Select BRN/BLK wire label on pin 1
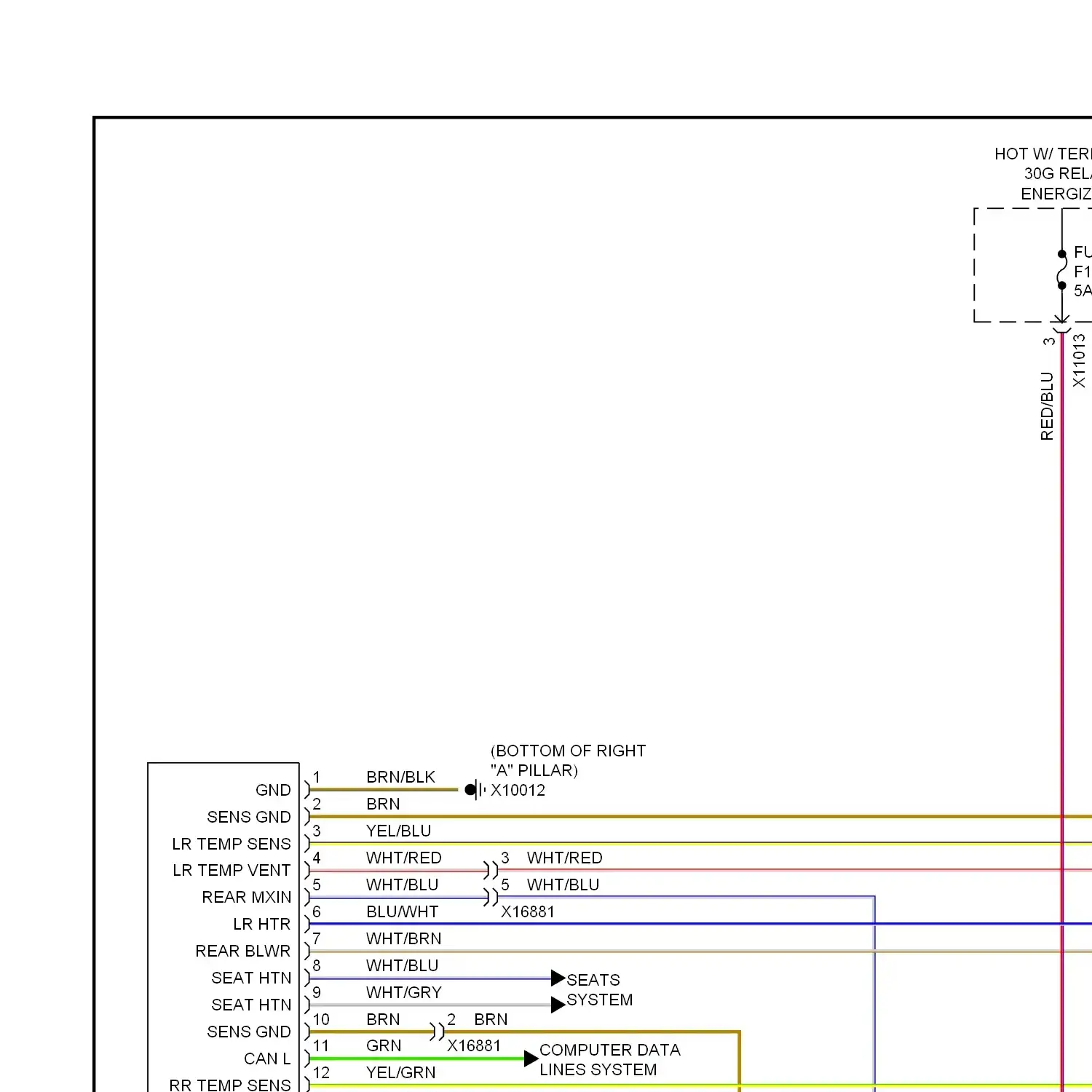Viewport: 1092px width, 1092px height. coord(400,777)
